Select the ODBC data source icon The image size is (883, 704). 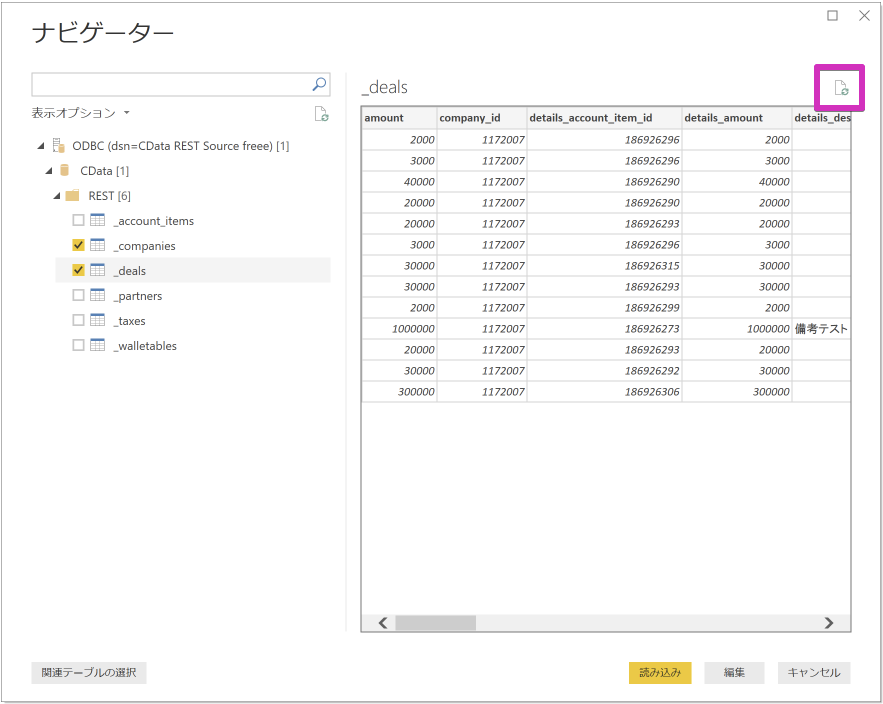pos(56,144)
